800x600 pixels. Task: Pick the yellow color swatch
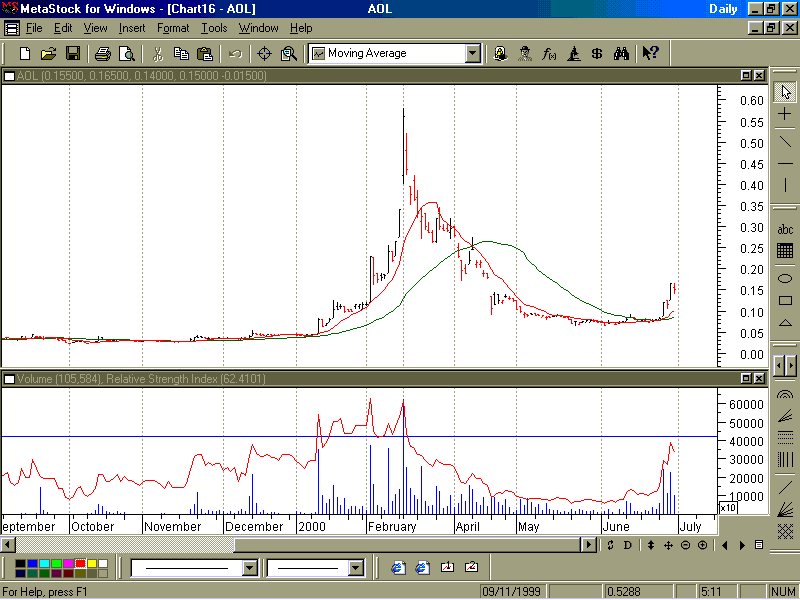point(92,563)
